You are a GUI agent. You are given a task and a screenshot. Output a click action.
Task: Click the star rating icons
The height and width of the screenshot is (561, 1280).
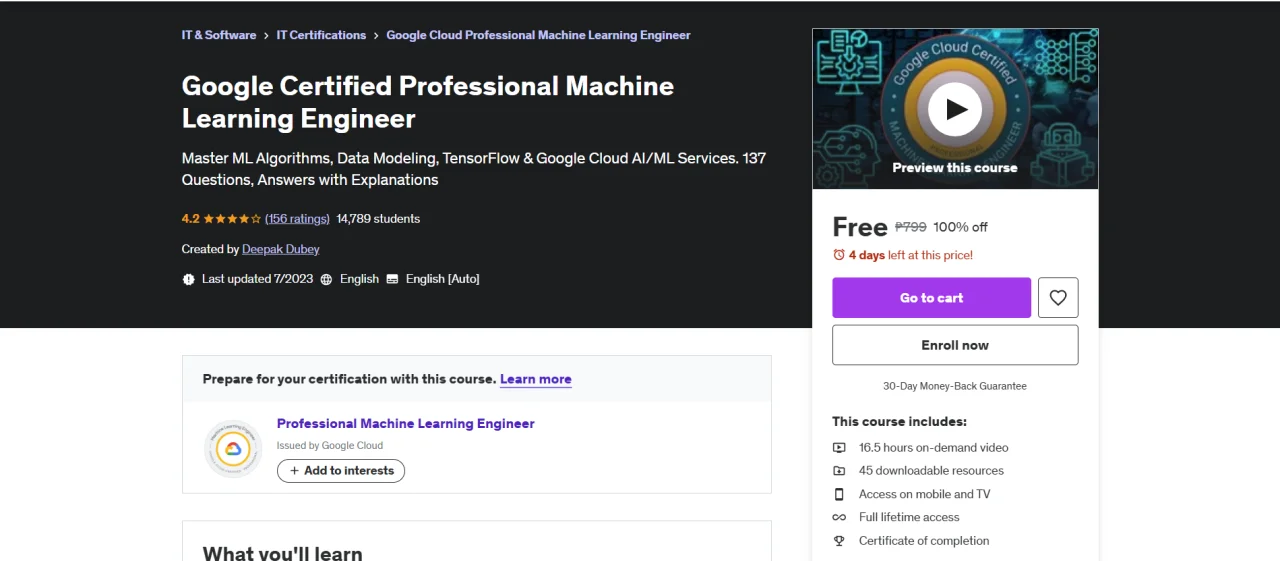[232, 219]
